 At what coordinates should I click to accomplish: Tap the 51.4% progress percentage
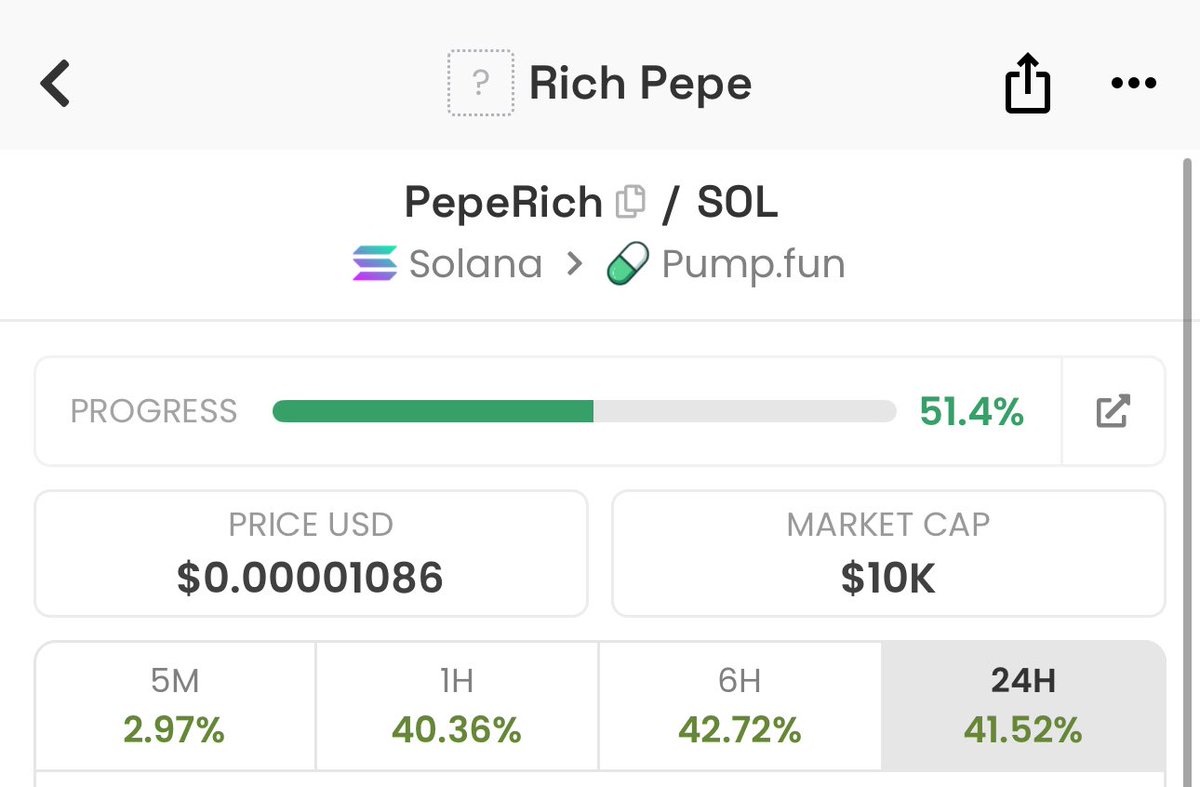[x=972, y=411]
